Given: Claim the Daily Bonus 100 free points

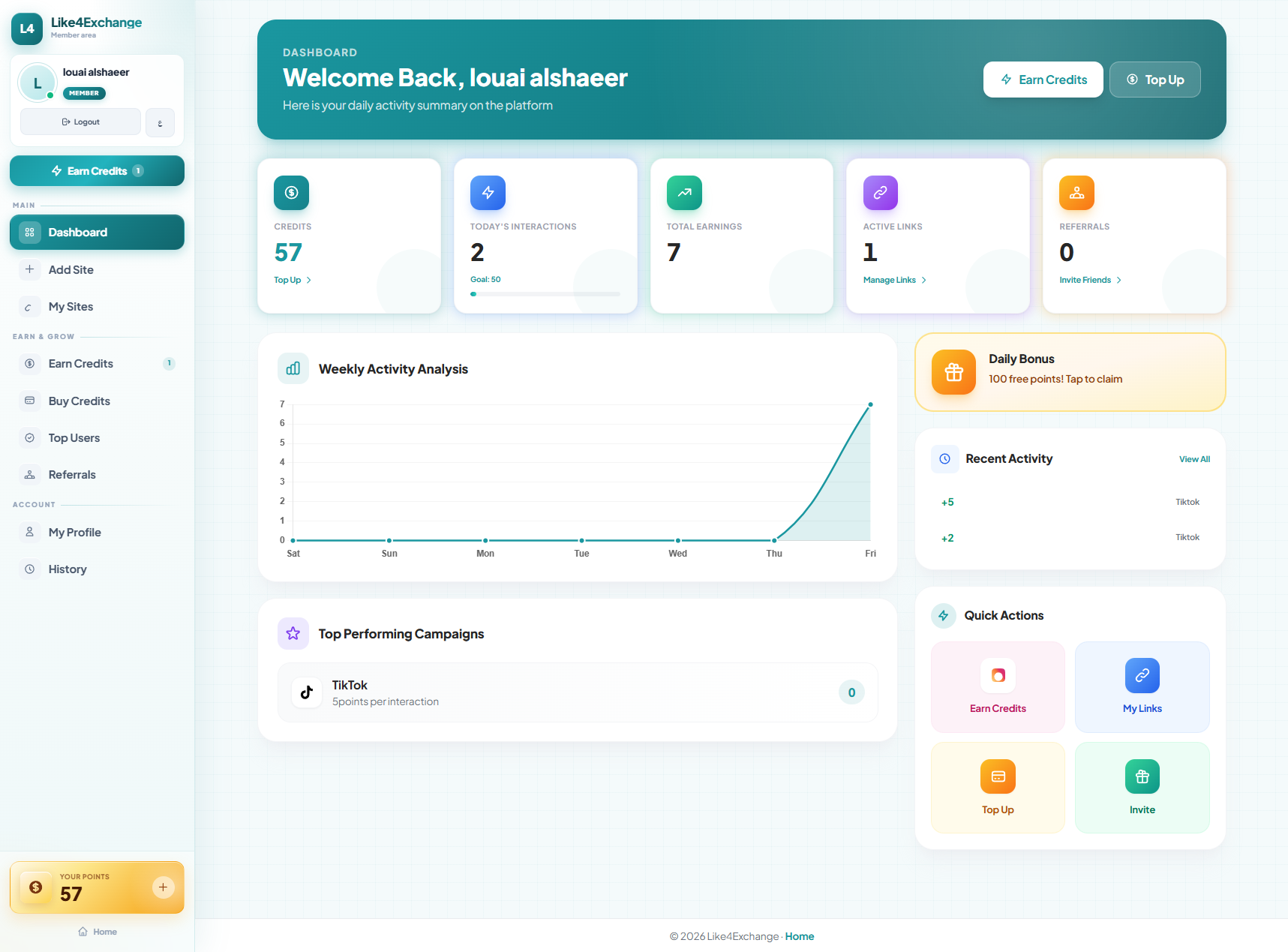Looking at the screenshot, I should click(x=1070, y=372).
